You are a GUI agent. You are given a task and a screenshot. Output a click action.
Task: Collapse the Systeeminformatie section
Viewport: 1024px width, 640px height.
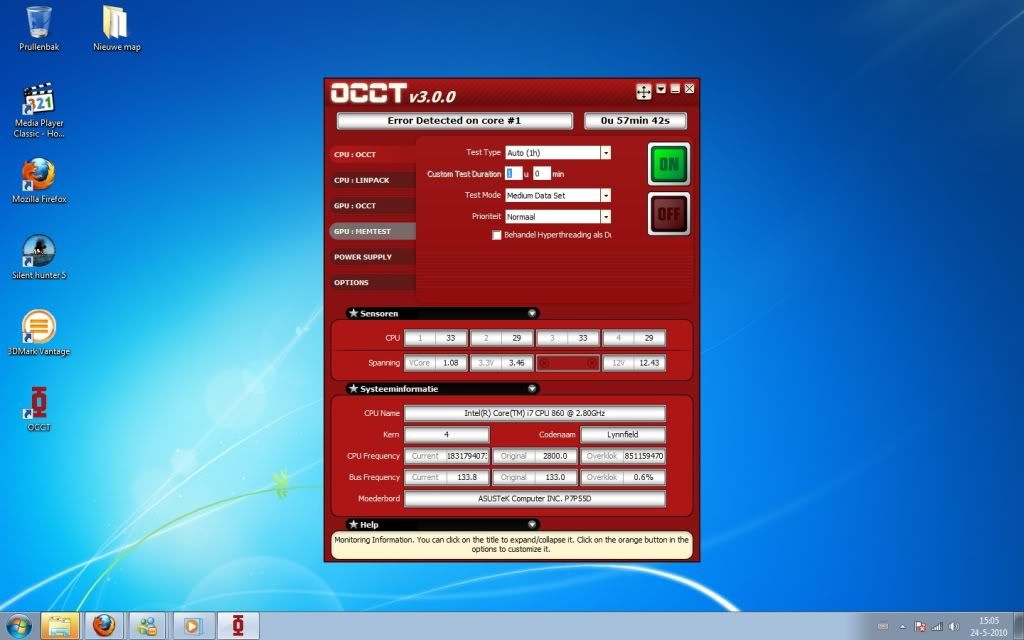coord(532,388)
